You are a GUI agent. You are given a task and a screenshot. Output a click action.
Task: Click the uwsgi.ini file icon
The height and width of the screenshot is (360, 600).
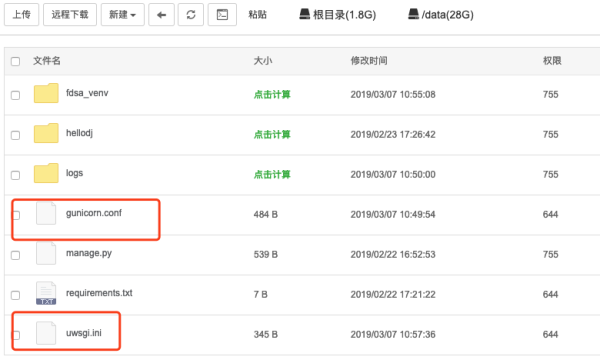click(46, 333)
